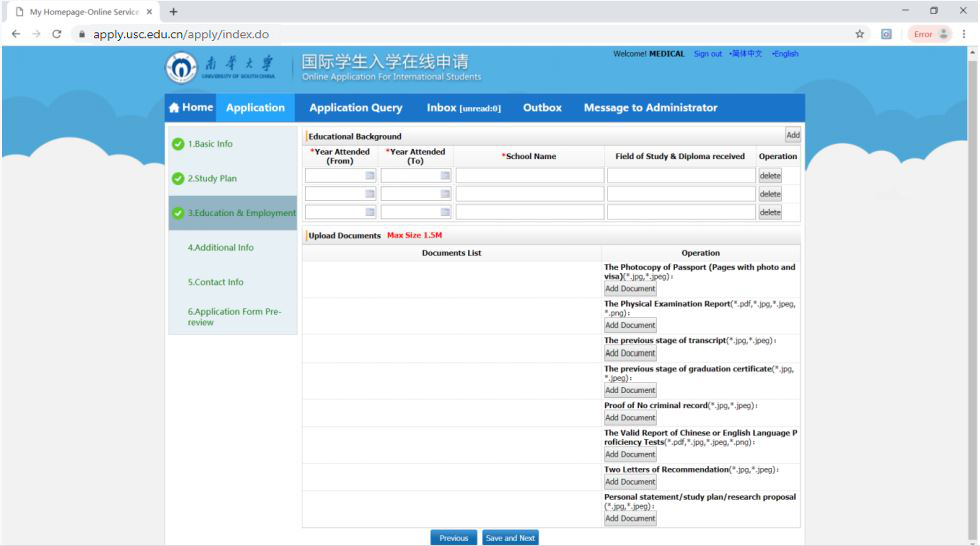This screenshot has height=546, width=980.
Task: Open the browser three-dot menu
Action: [964, 34]
